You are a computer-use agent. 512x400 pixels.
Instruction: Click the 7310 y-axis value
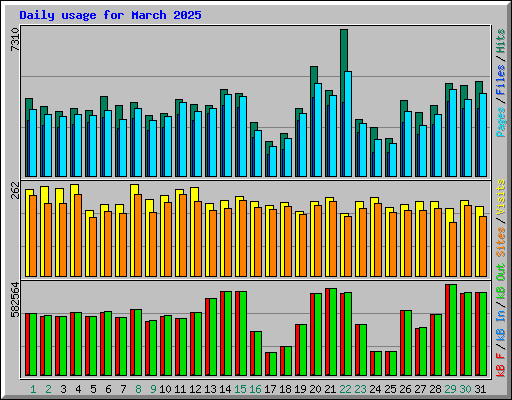(15, 39)
